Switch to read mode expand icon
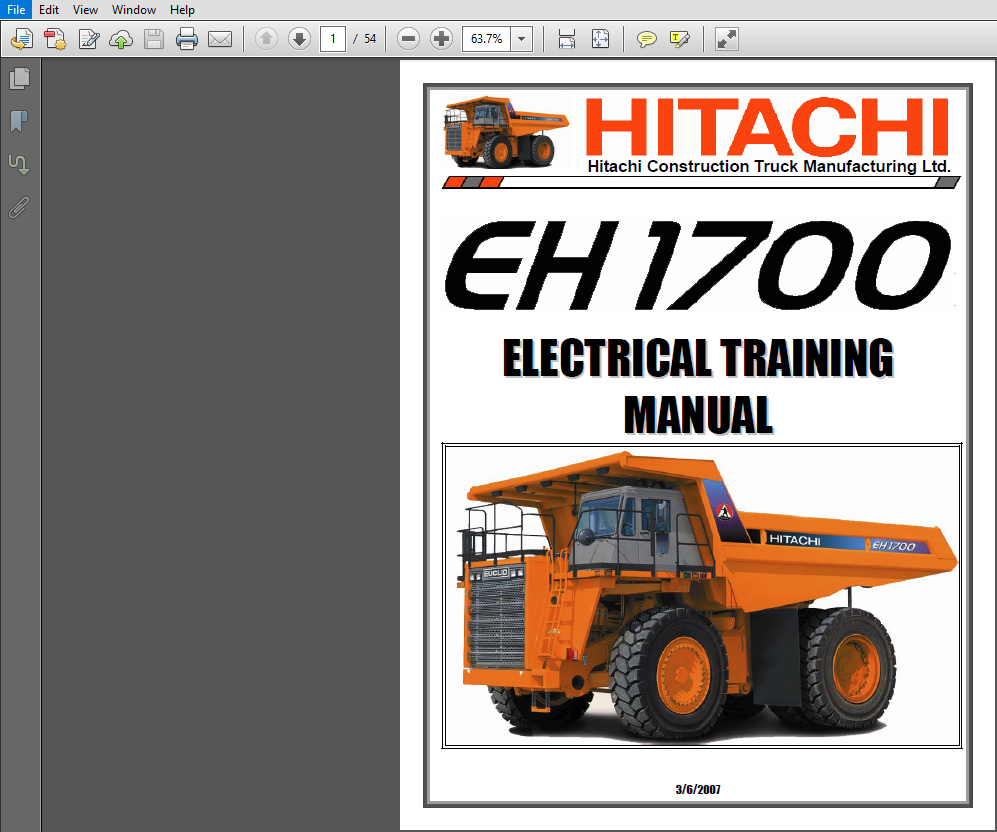Viewport: 997px width, 832px height. click(x=726, y=39)
